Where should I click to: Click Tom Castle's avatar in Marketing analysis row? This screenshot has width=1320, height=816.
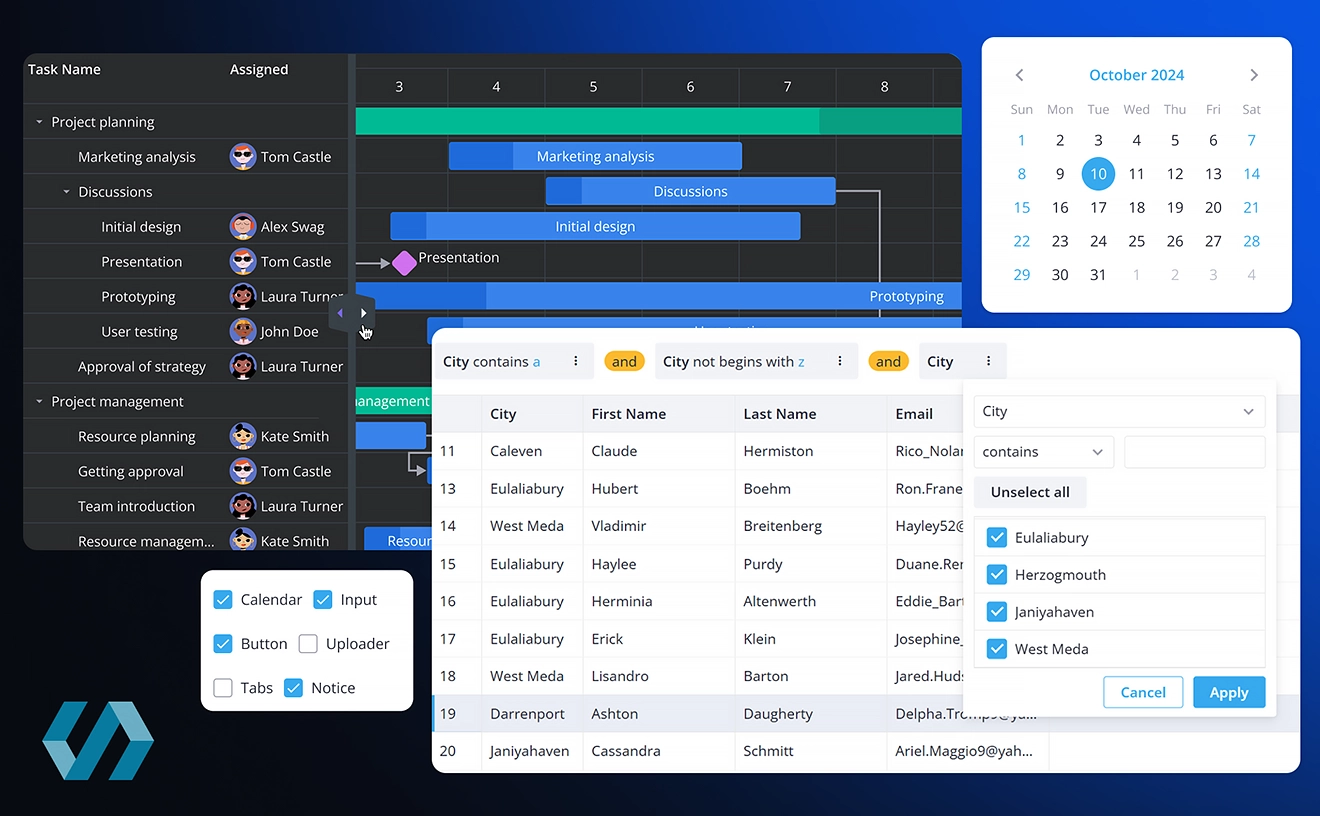pos(242,156)
